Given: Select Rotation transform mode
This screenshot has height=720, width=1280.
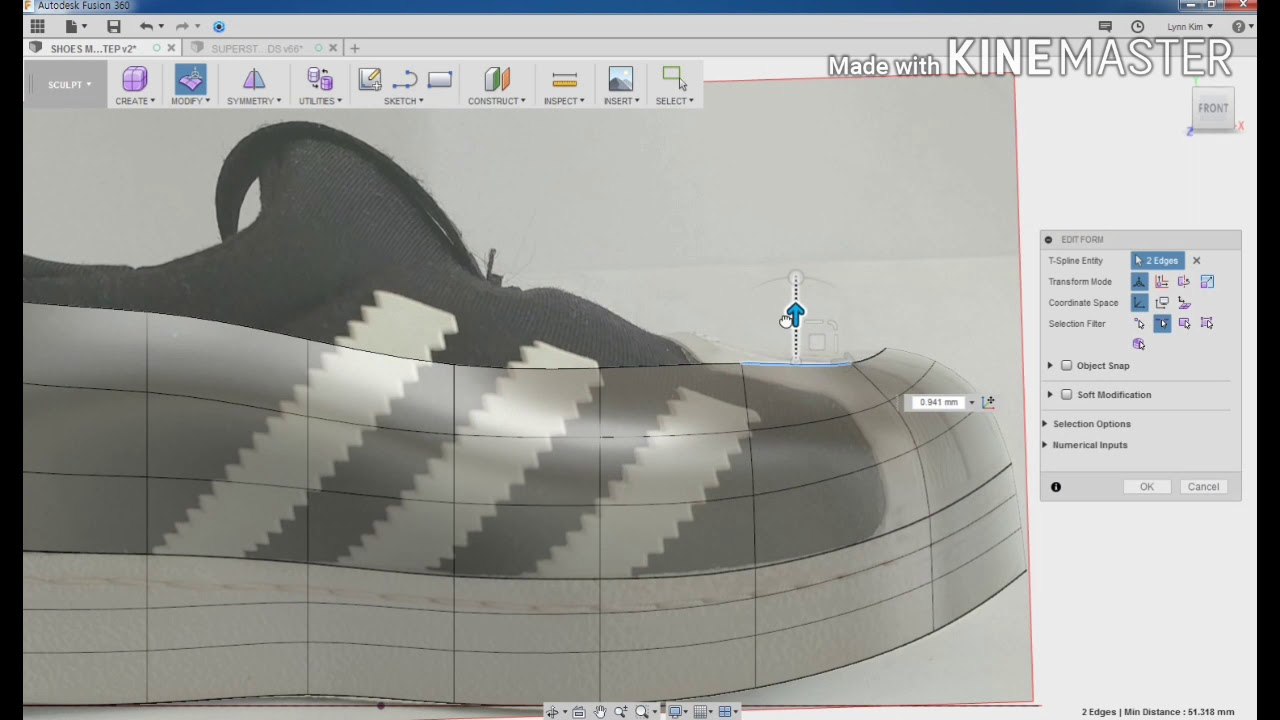Looking at the screenshot, I should 1184,282.
